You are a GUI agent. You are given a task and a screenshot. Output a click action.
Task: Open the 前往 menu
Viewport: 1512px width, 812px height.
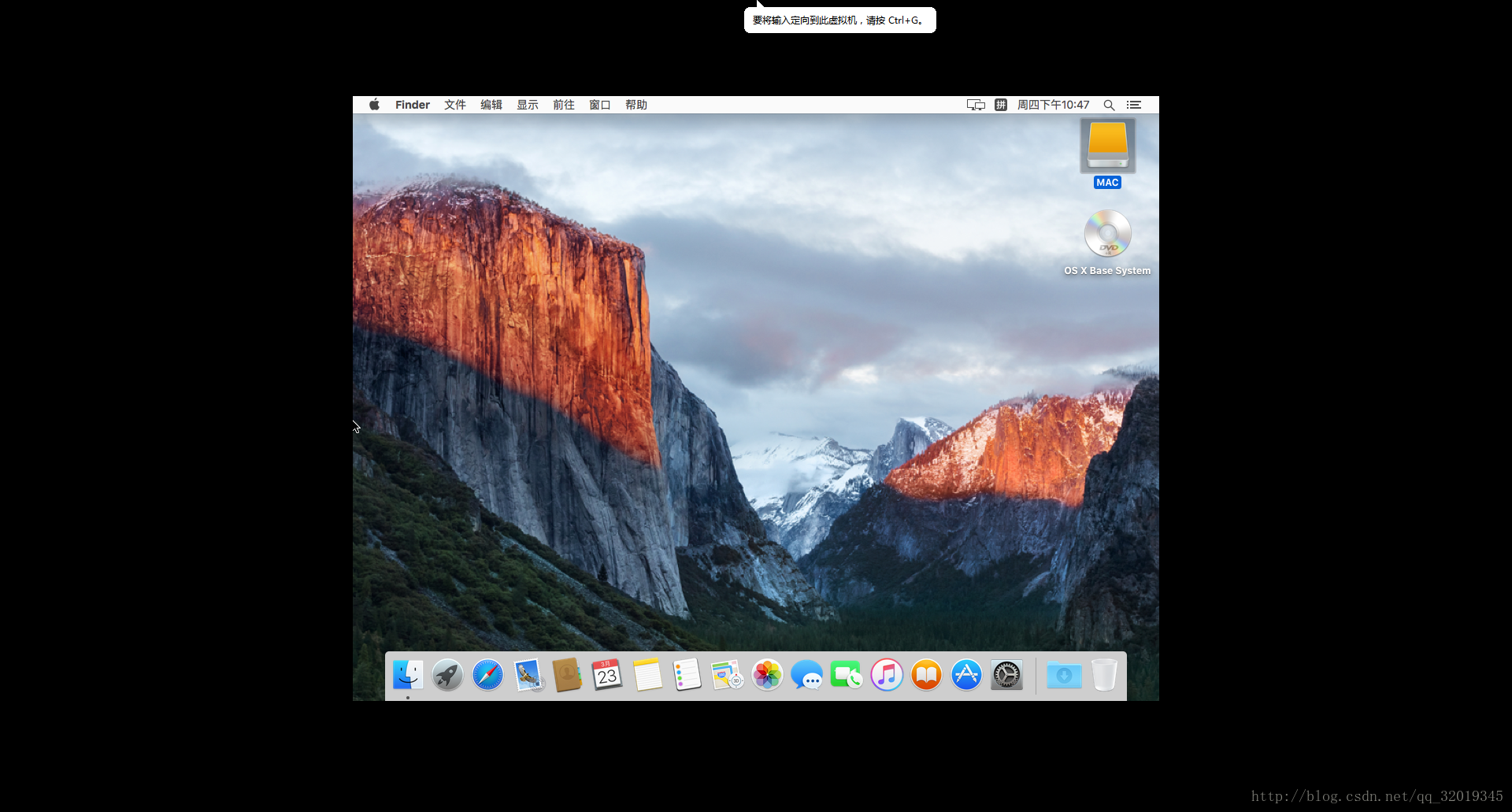point(564,105)
